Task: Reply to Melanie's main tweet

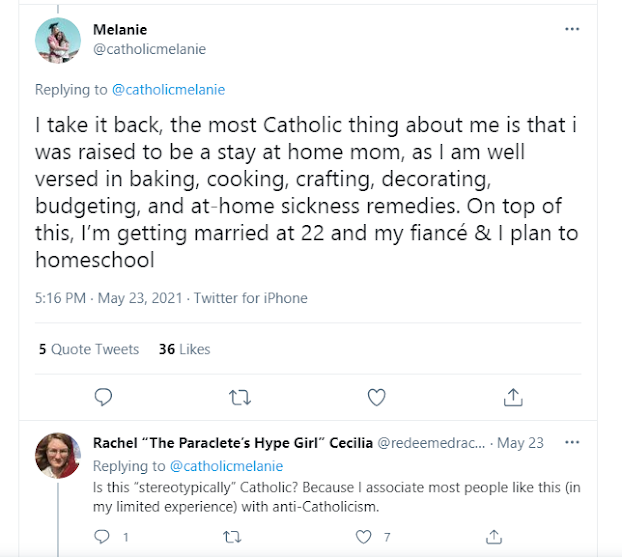Action: point(103,397)
